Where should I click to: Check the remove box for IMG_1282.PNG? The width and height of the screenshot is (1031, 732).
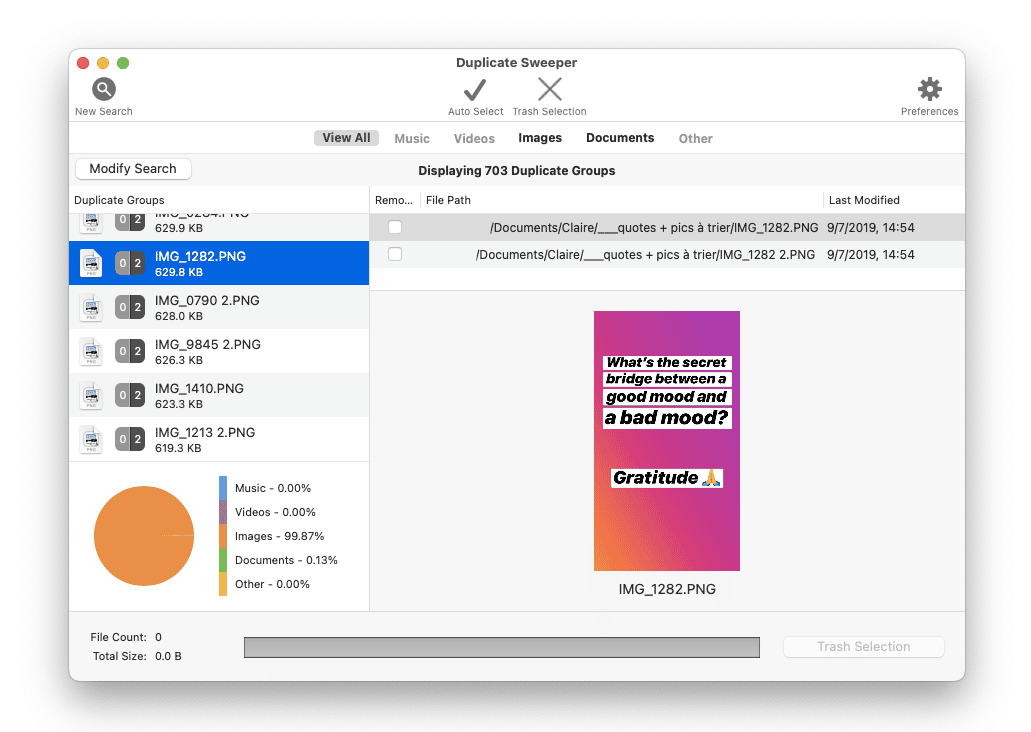pos(395,227)
